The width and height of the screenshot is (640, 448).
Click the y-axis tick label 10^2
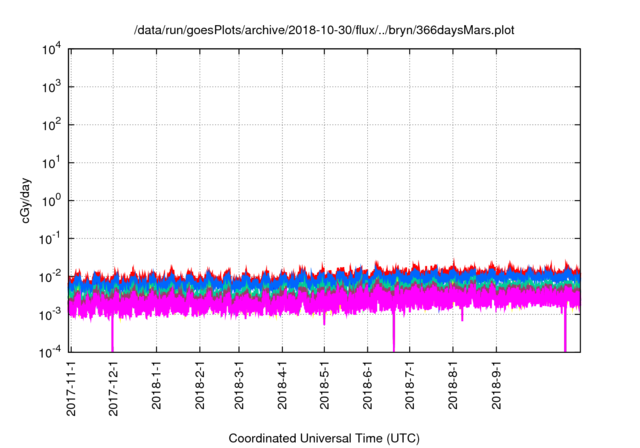51,125
